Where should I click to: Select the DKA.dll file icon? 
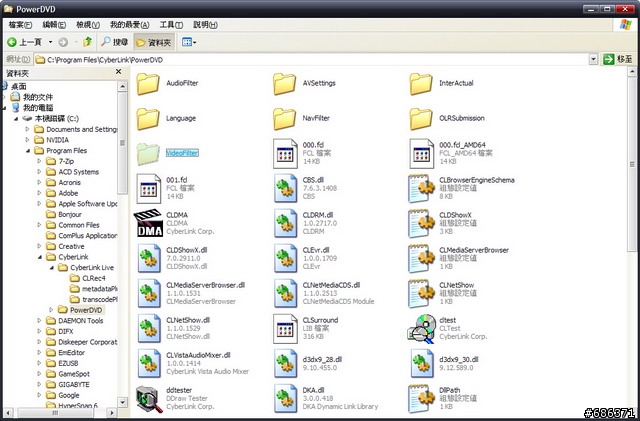[x=285, y=399]
